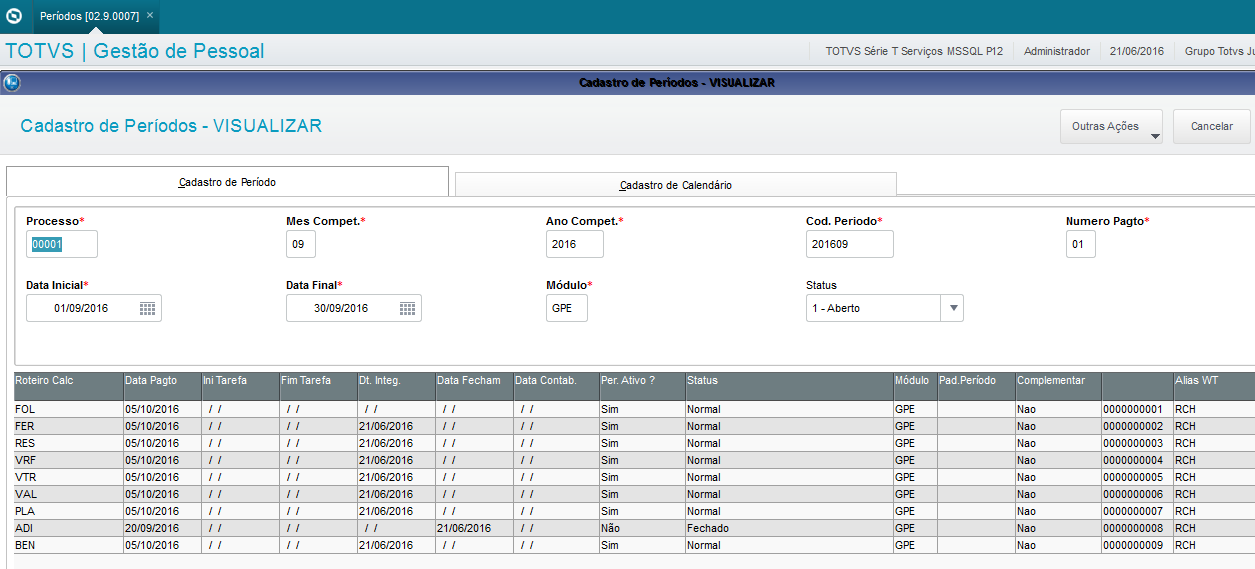Click the Fechado status cell
This screenshot has width=1255, height=569.
[788, 528]
